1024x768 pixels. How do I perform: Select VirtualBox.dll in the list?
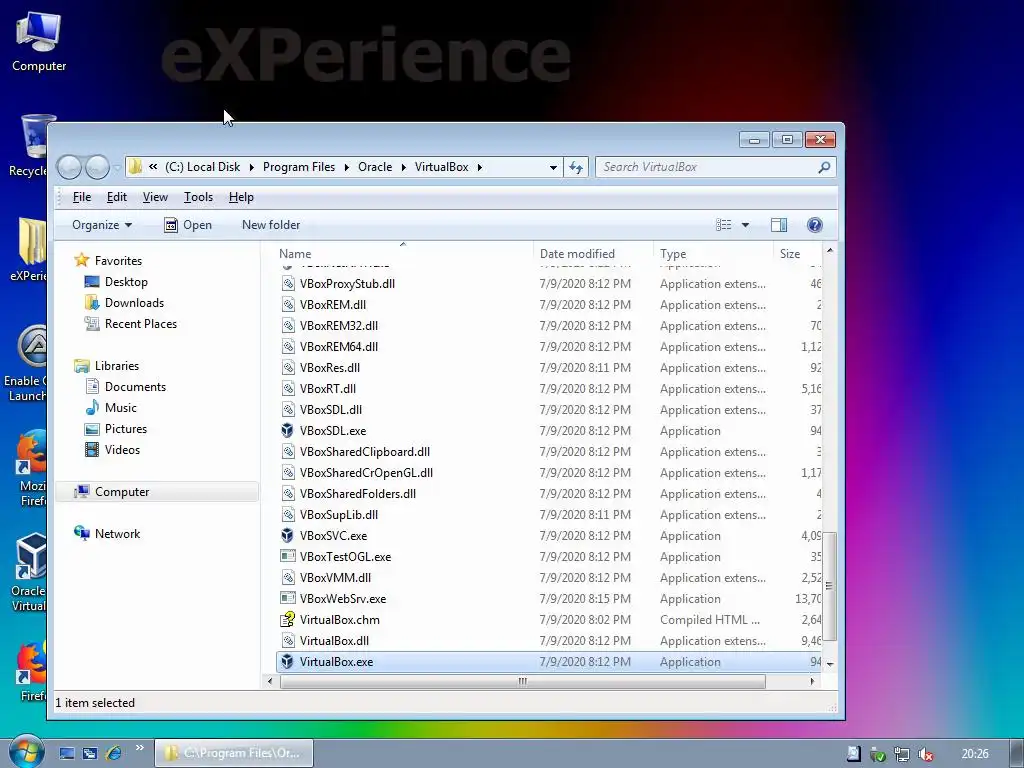point(549,641)
